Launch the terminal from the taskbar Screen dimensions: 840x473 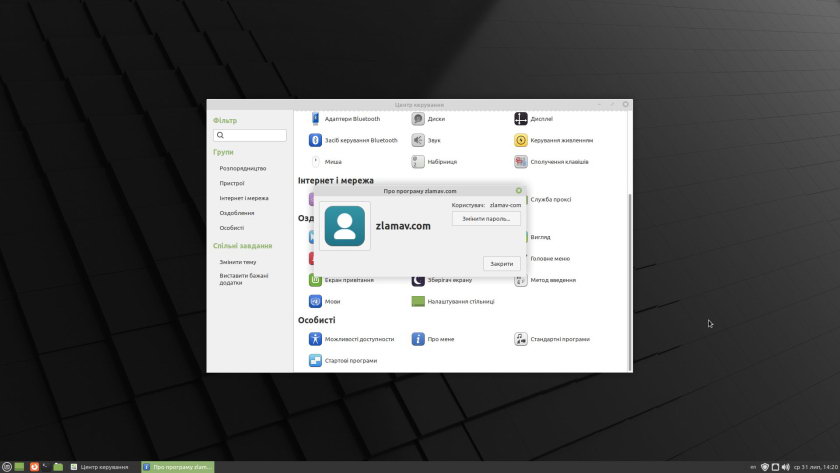(46, 467)
